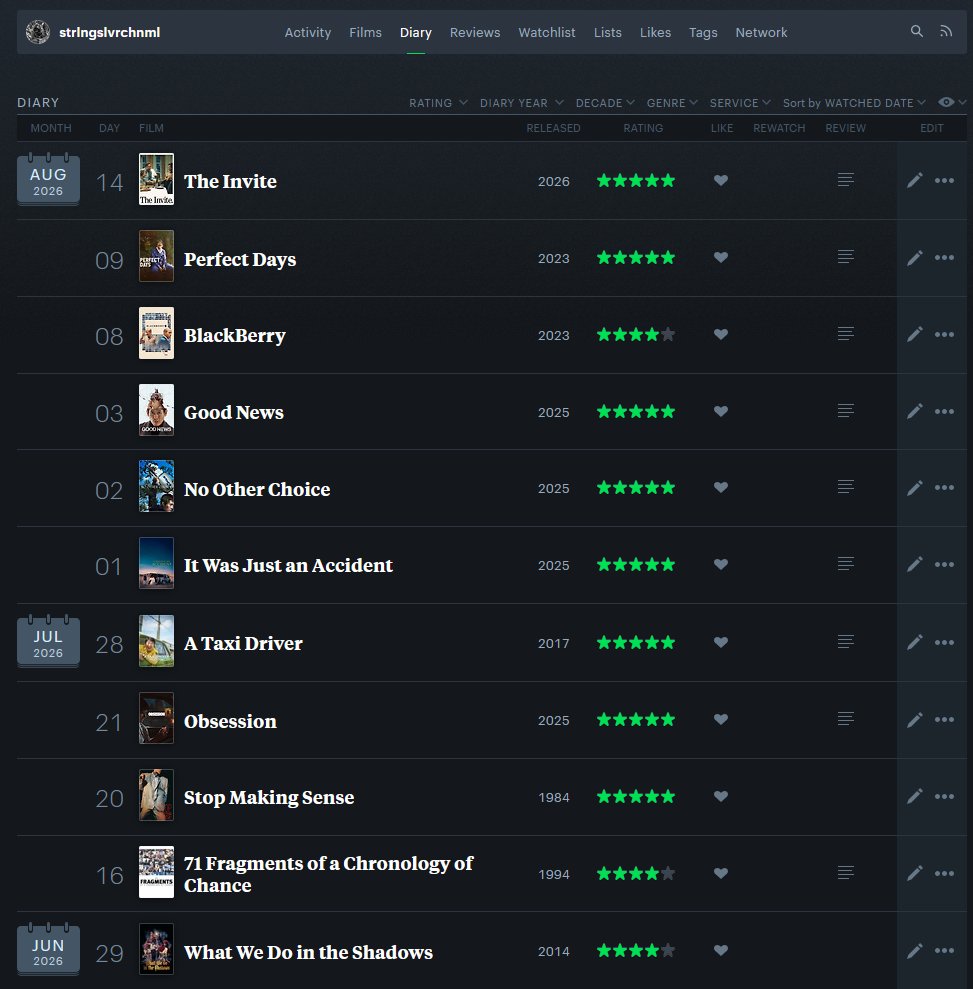Image resolution: width=973 pixels, height=989 pixels.
Task: Adjust star rating for 71 Fragments of a Chronology of Chance
Action: [x=636, y=874]
